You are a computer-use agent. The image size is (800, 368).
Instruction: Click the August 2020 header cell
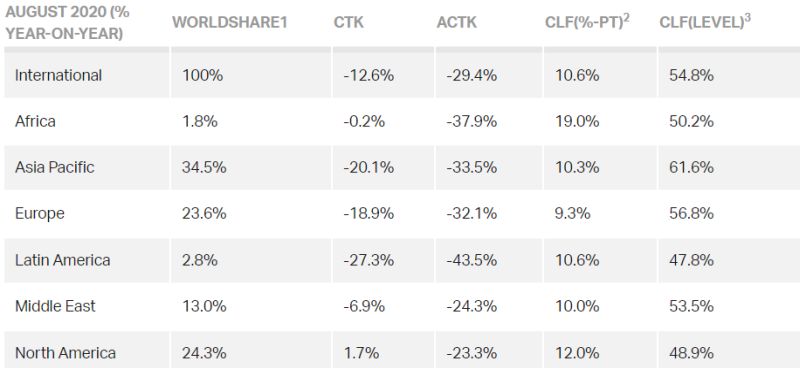coord(67,22)
